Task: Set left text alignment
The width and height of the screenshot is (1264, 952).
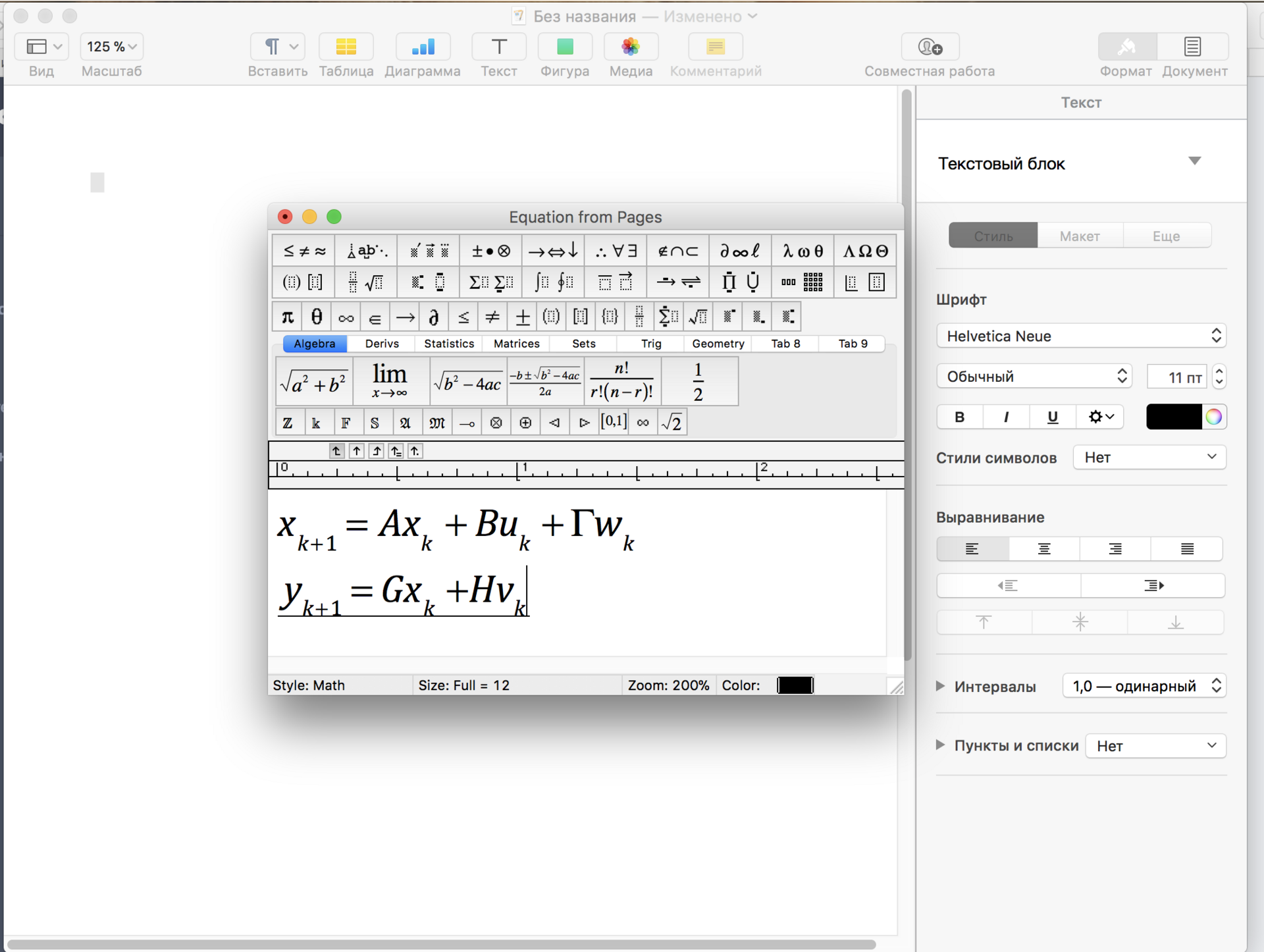Action: (x=972, y=549)
